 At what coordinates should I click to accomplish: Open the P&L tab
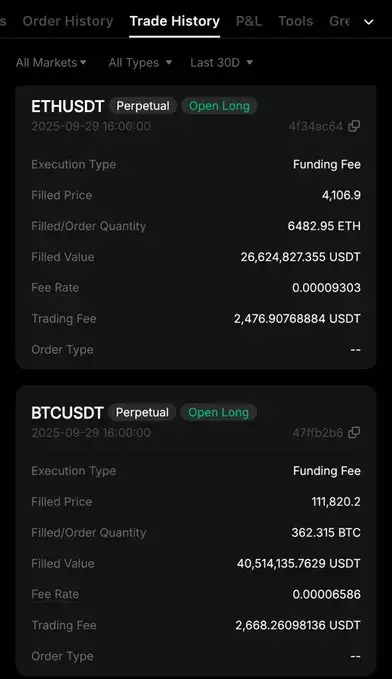pyautogui.click(x=249, y=21)
